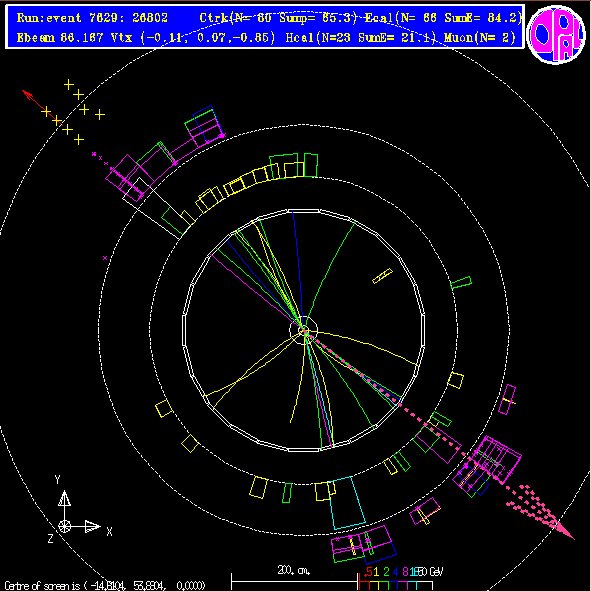Click the Ctrk track summary text
Image resolution: width=592 pixels, height=592 pixels.
coord(278,18)
